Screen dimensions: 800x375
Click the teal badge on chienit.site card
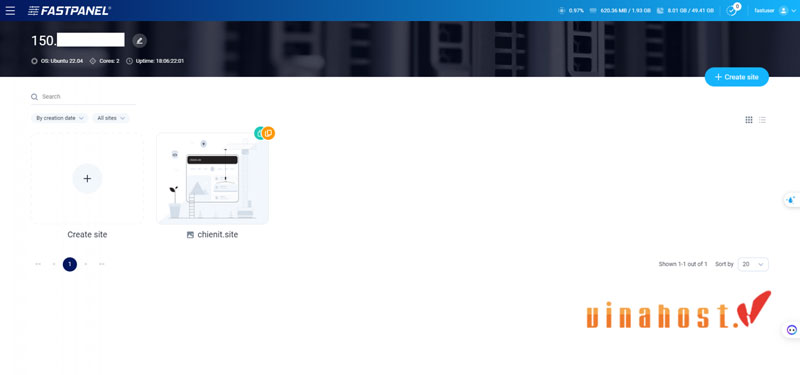(x=259, y=133)
